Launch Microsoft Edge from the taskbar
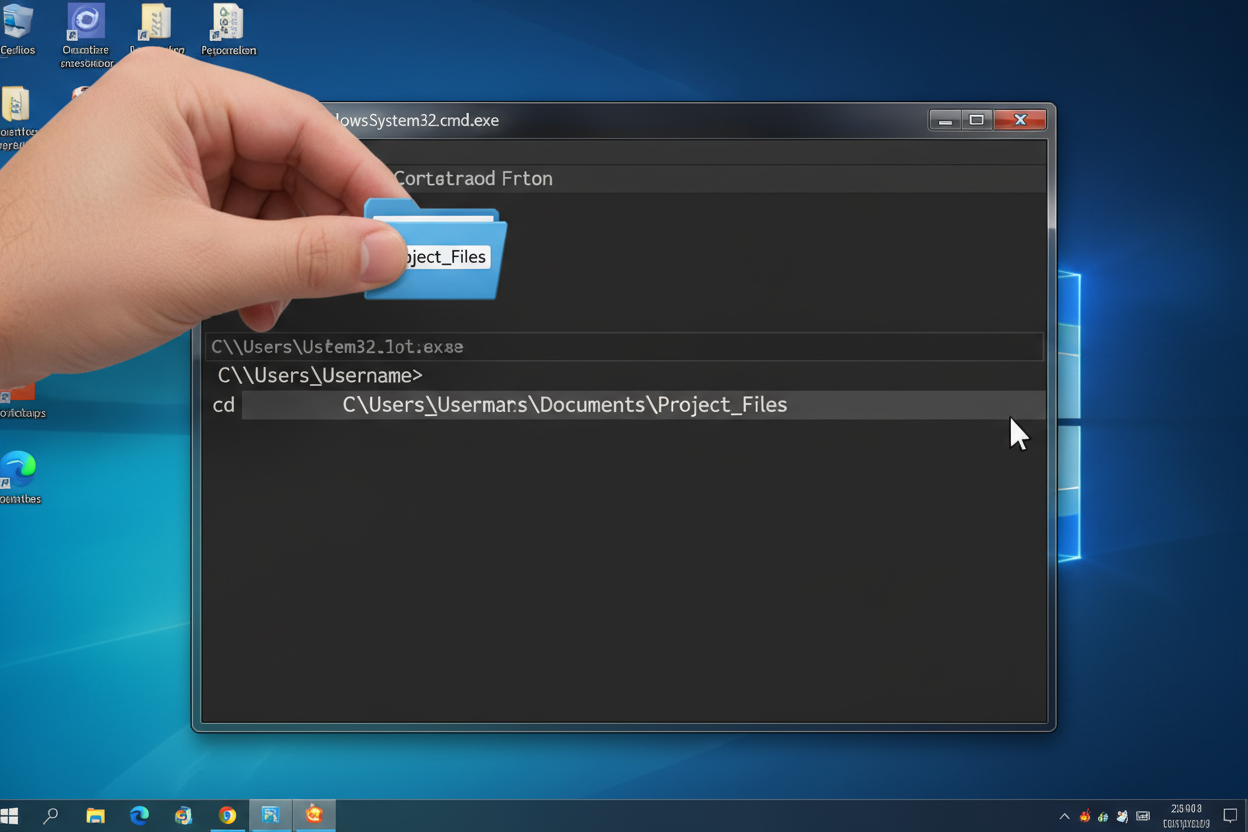Image resolution: width=1248 pixels, height=832 pixels. (139, 815)
